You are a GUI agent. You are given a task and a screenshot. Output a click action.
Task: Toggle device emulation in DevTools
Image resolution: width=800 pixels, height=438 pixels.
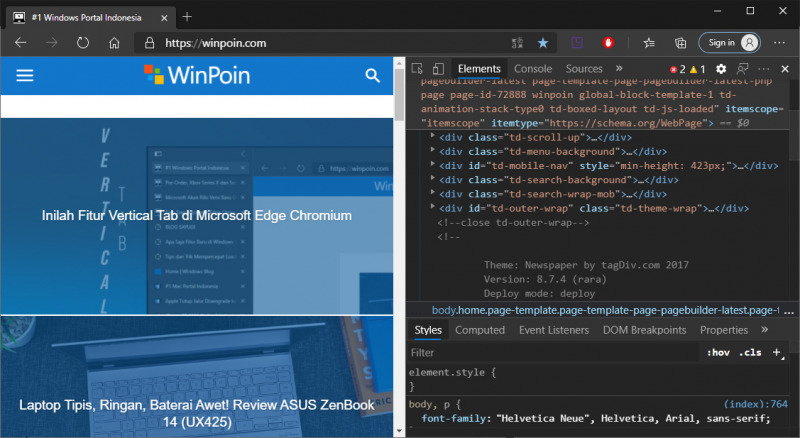[438, 69]
